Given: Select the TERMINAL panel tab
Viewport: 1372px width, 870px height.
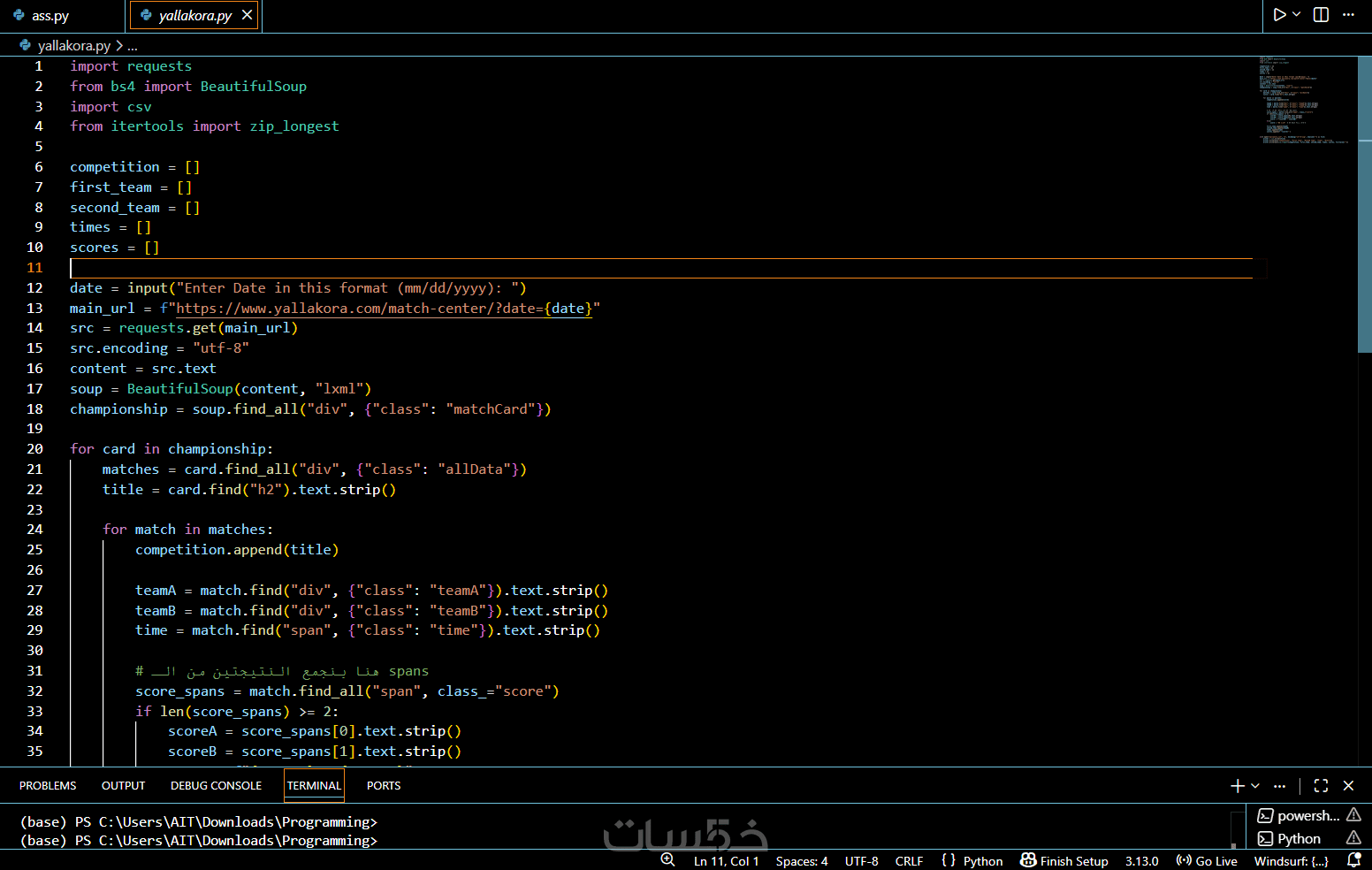Looking at the screenshot, I should tap(314, 785).
